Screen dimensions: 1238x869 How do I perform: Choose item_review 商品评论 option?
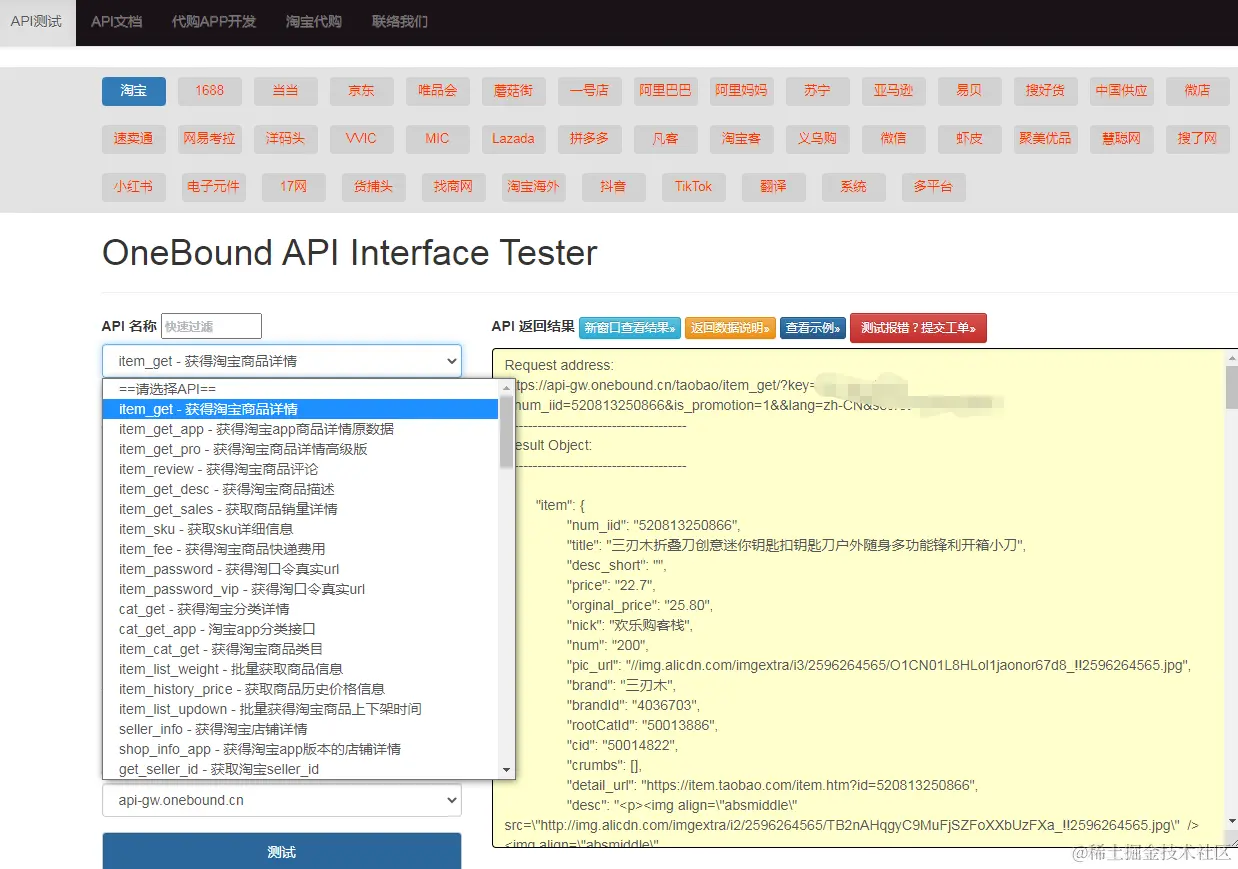pyautogui.click(x=301, y=469)
